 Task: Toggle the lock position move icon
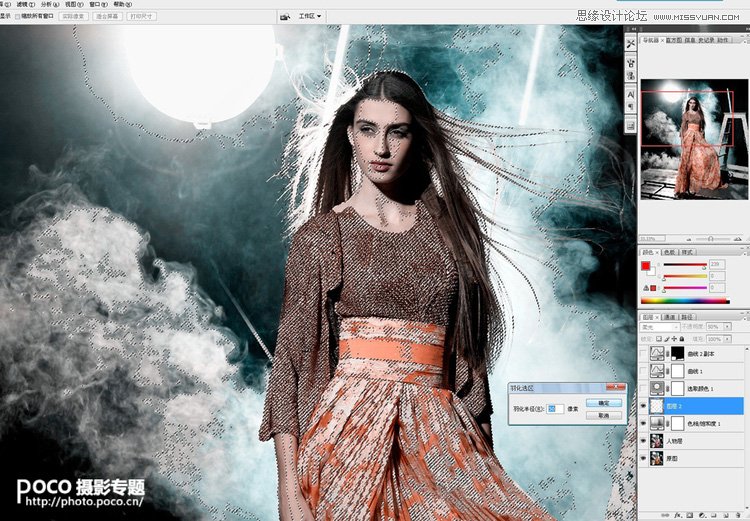tap(674, 339)
